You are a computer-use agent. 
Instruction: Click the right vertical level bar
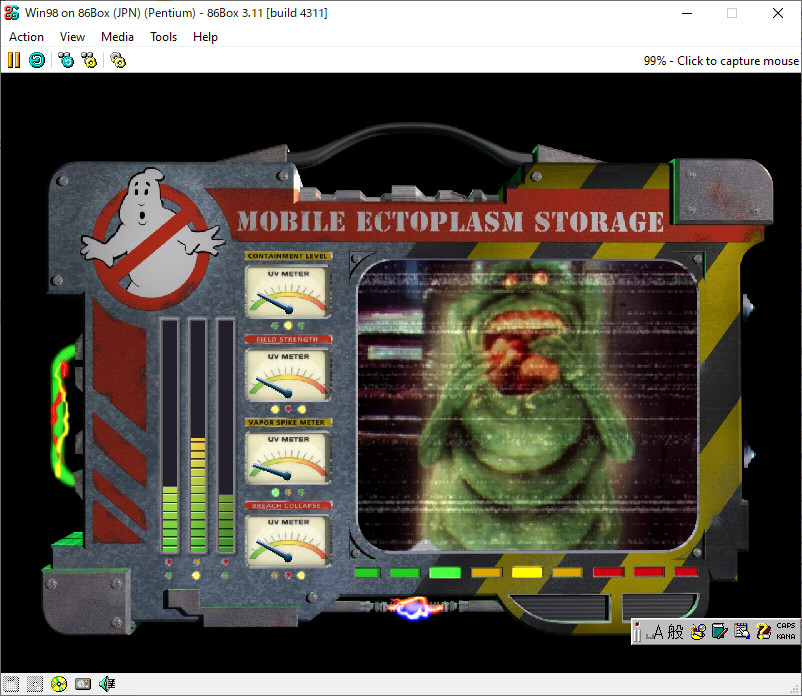226,436
